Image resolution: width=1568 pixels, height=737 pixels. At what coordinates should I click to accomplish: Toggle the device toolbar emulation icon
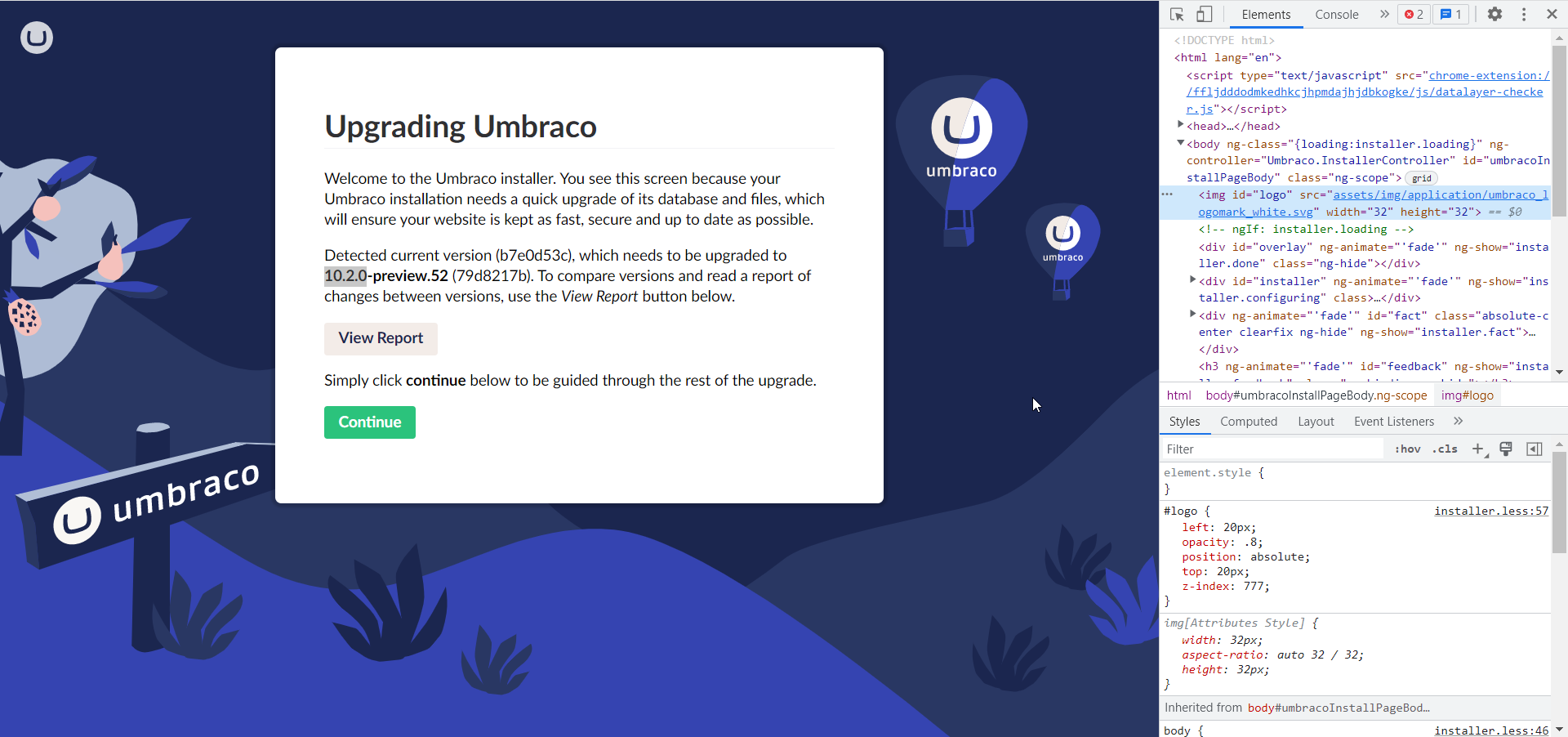point(1205,14)
